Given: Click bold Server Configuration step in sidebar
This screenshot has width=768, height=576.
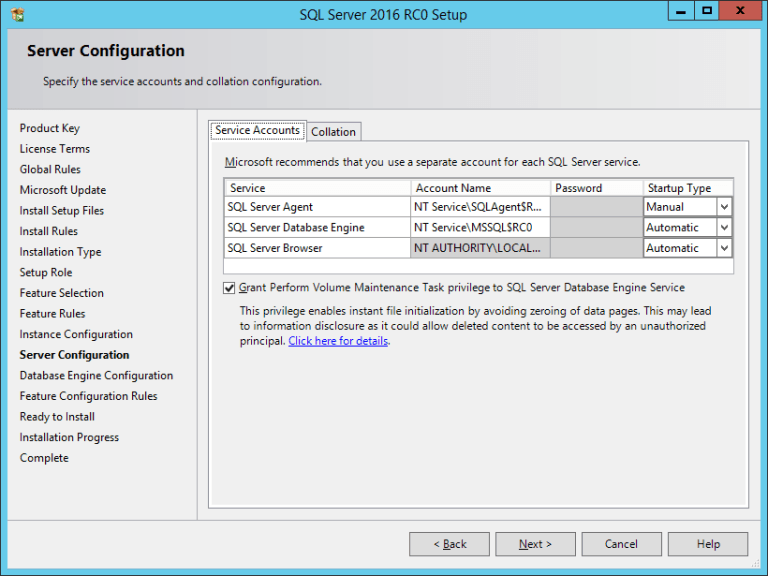Looking at the screenshot, I should pyautogui.click(x=74, y=355).
